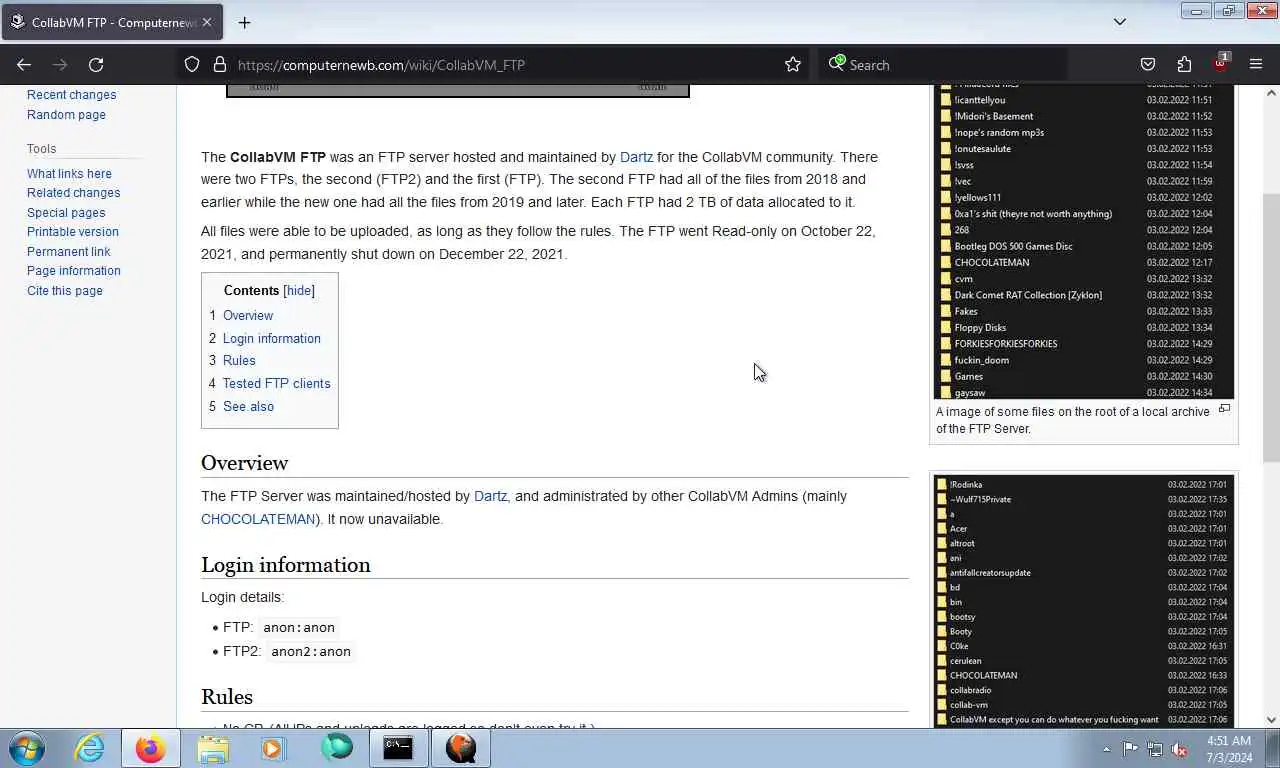Viewport: 1280px width, 768px height.
Task: Jump to Rules in Contents
Action: [239, 361]
